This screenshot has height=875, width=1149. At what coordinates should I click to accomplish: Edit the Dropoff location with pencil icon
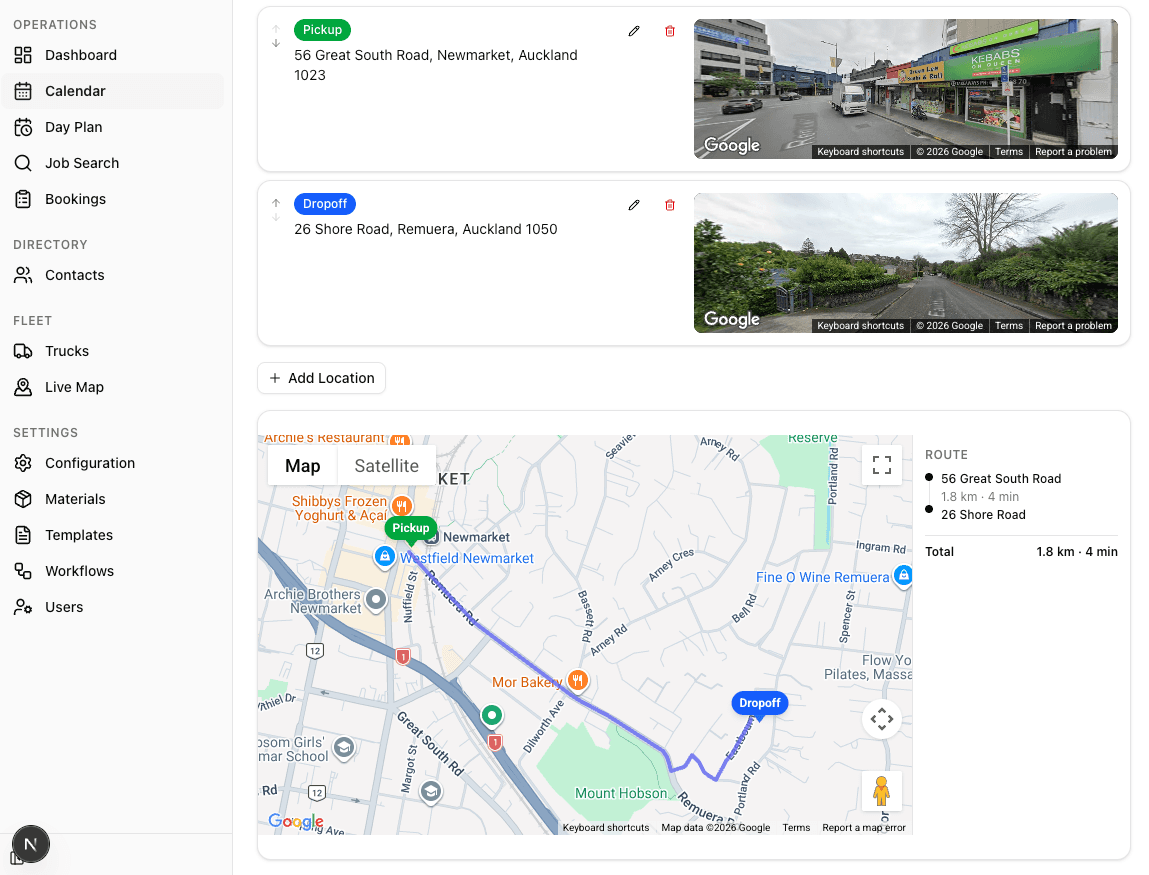(633, 205)
